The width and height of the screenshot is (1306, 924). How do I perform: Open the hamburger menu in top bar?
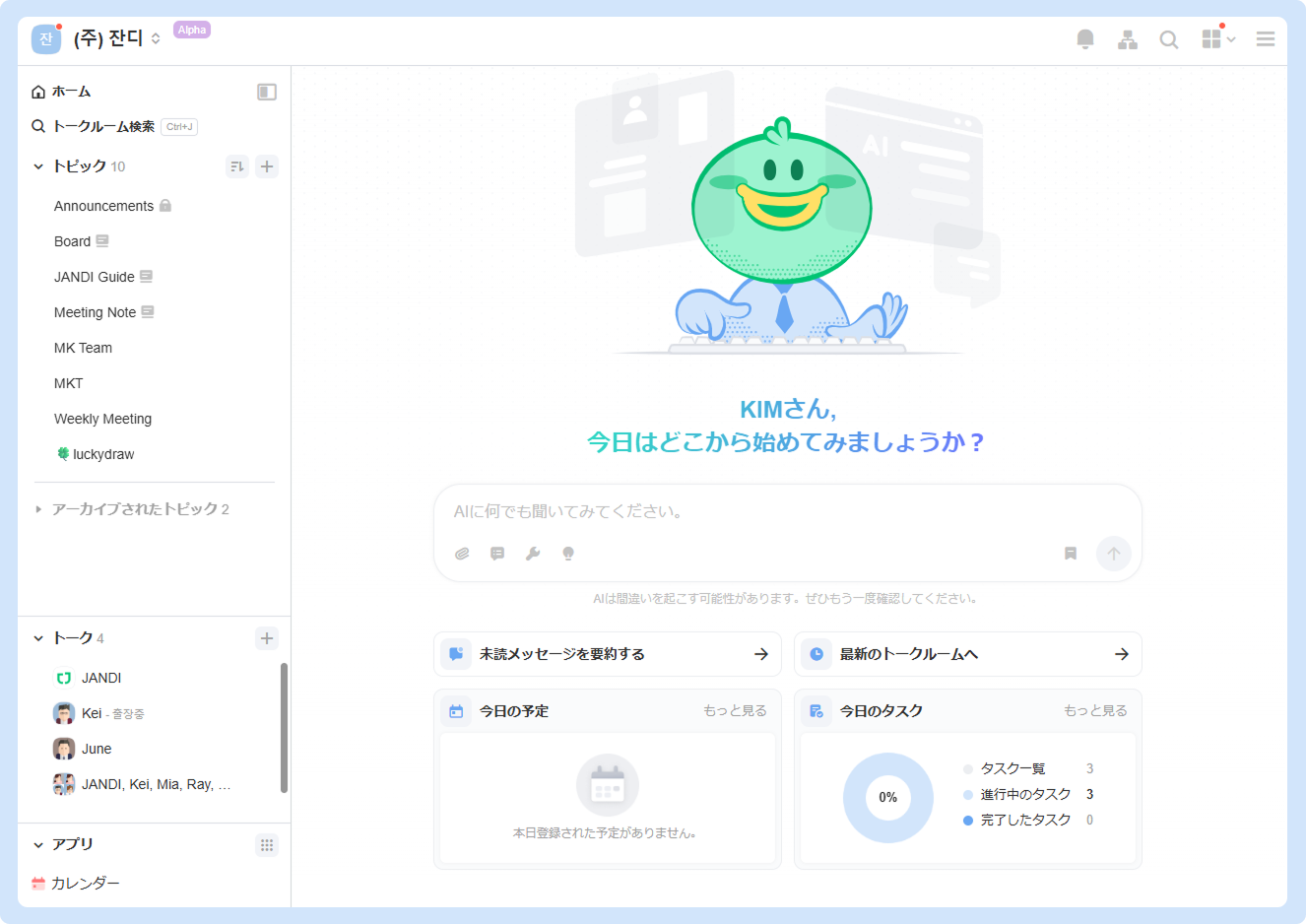tap(1266, 39)
